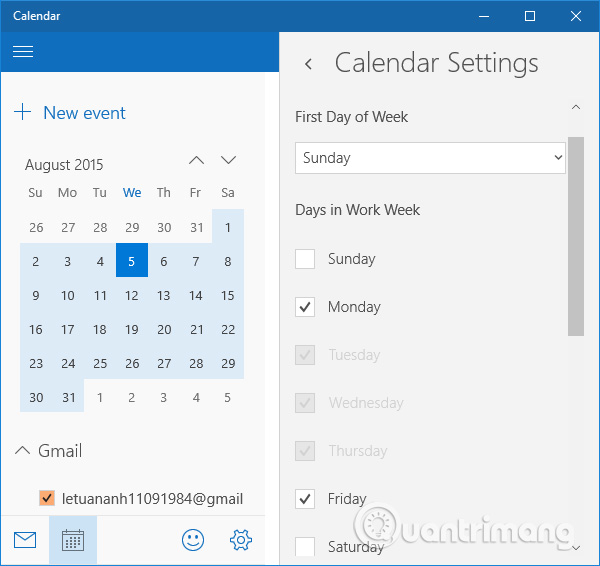Go back from Calendar Settings

[308, 64]
